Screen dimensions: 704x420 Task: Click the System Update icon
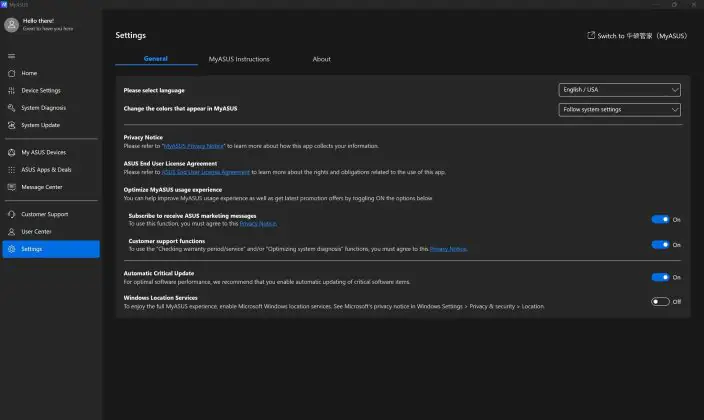tap(12, 125)
